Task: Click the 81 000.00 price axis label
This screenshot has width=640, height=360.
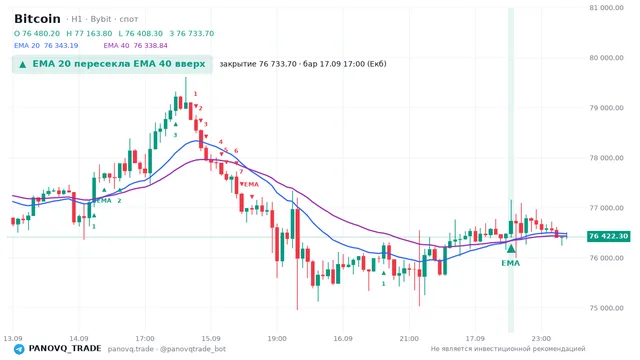Action: coord(607,8)
